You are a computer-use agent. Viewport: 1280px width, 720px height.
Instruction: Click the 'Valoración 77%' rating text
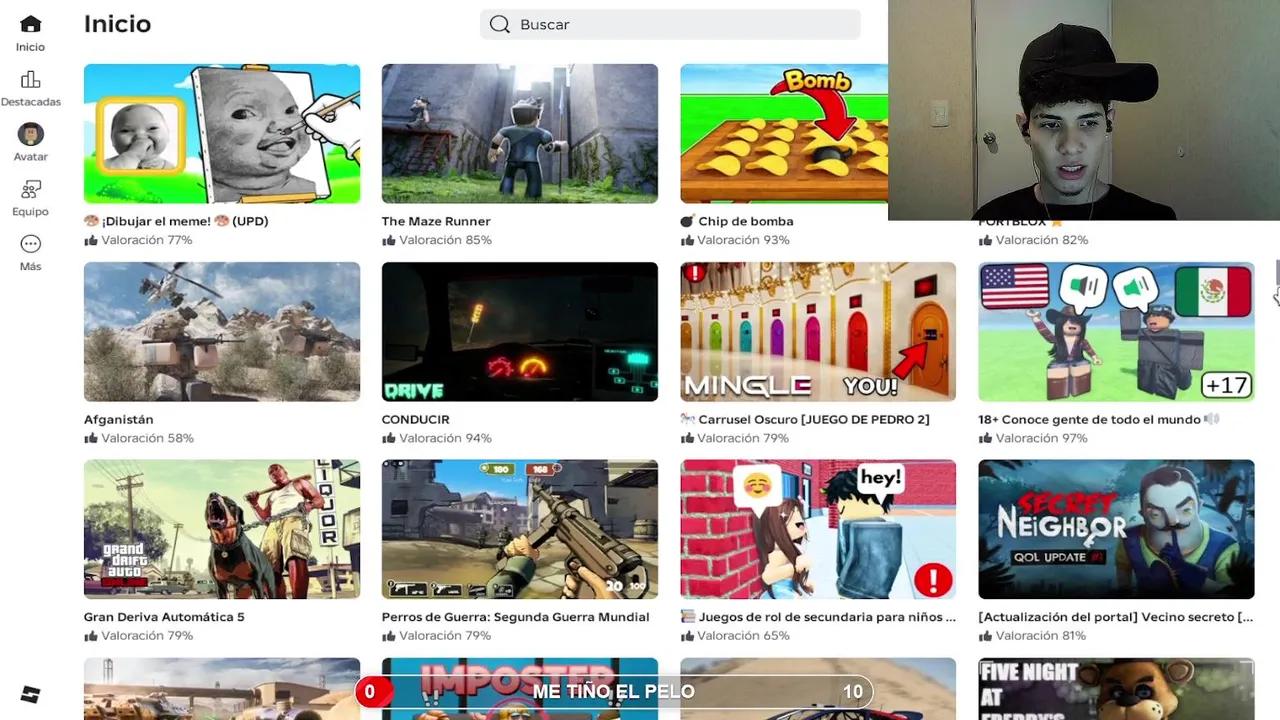pos(147,240)
